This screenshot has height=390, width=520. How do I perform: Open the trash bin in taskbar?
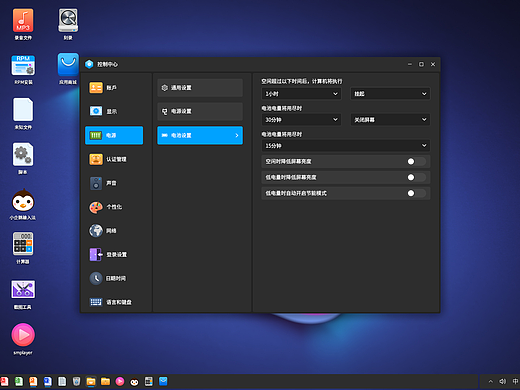click(76, 381)
